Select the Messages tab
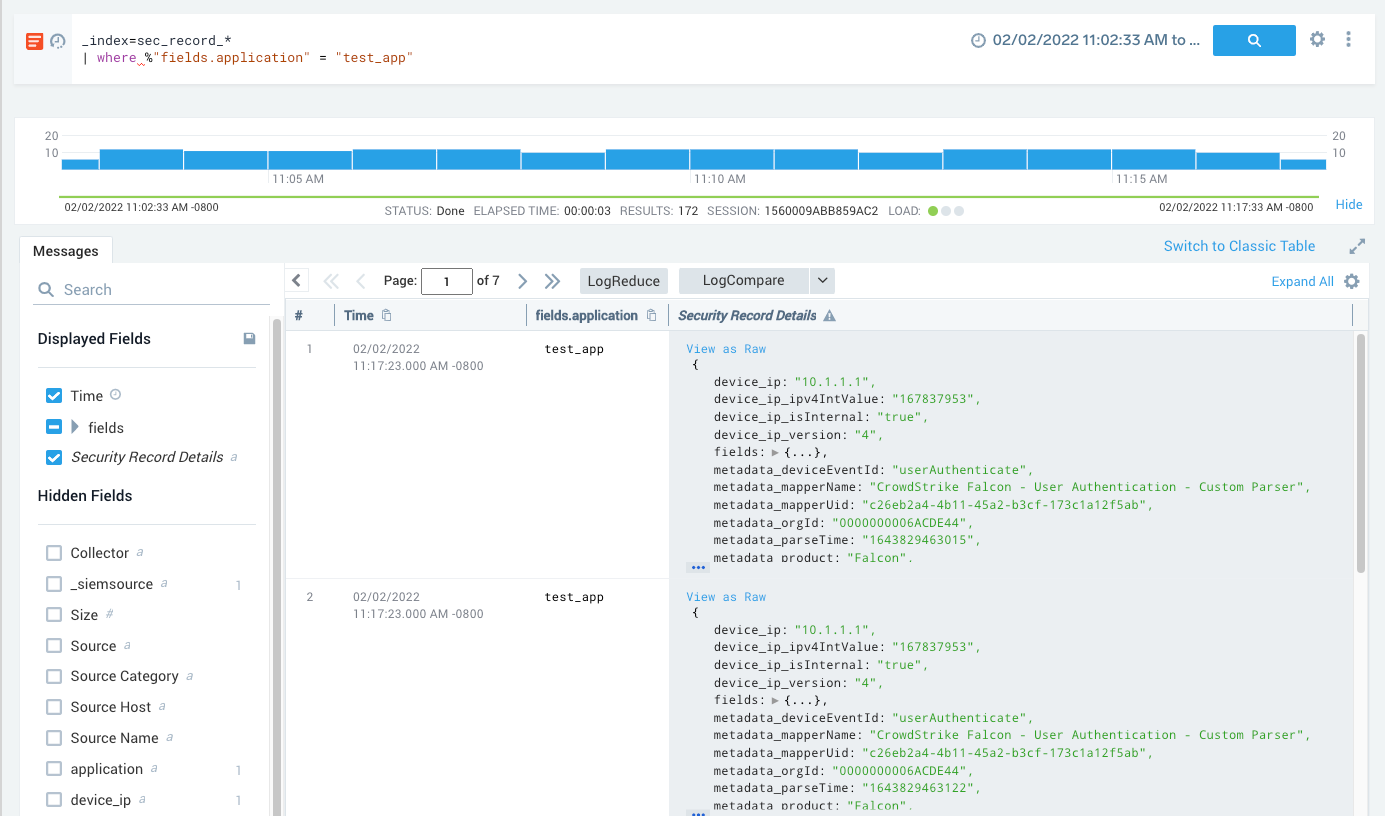 pos(66,251)
